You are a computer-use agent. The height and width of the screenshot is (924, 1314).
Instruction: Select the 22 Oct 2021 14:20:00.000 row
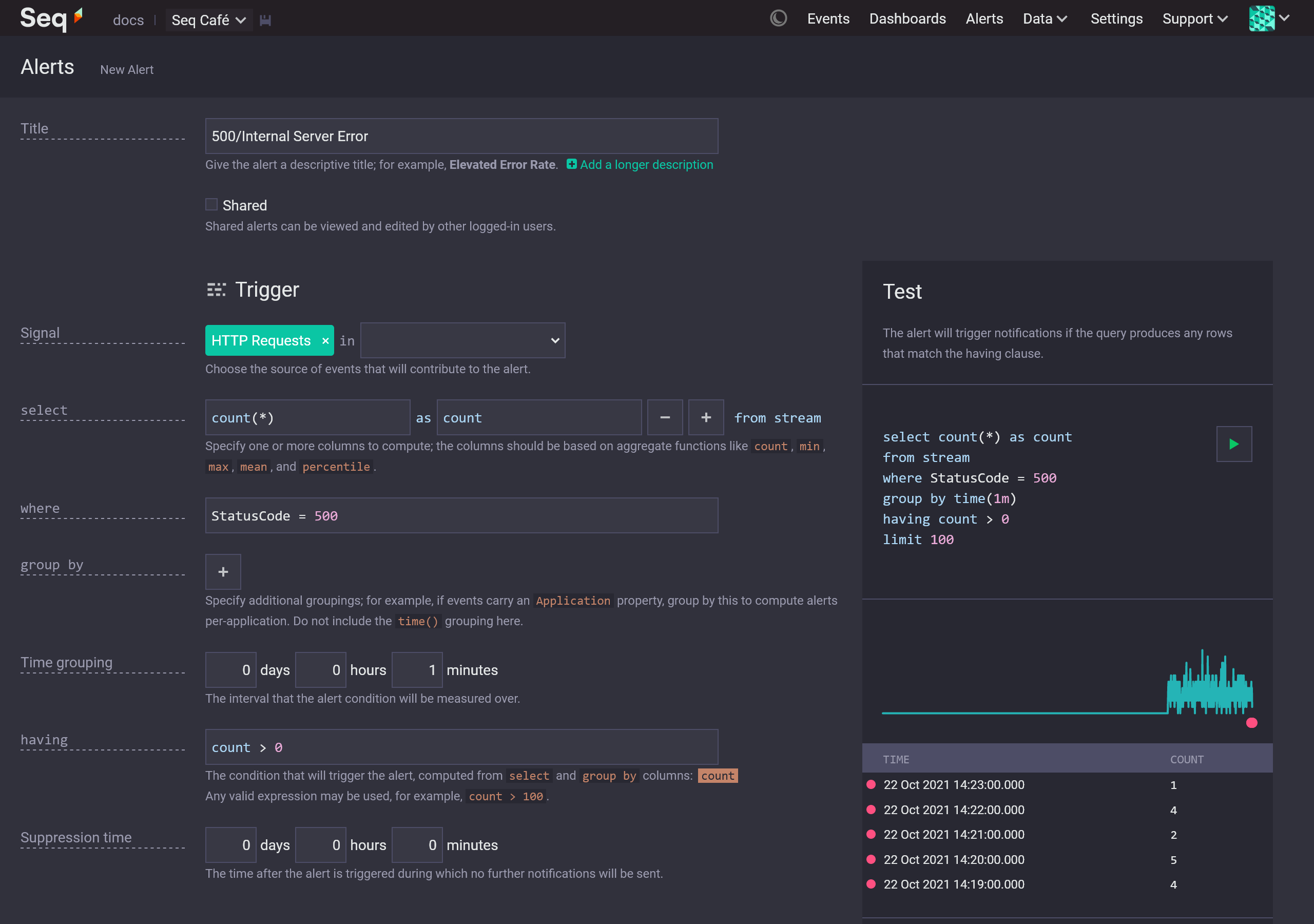[1067, 859]
